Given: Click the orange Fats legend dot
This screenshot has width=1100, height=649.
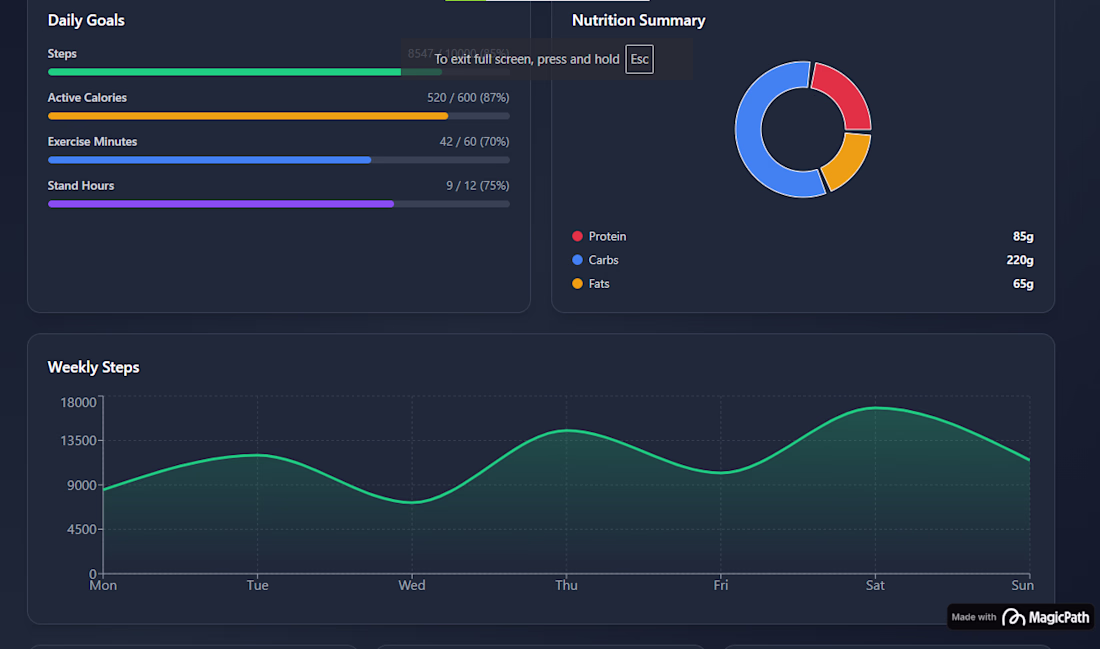Looking at the screenshot, I should (x=577, y=283).
